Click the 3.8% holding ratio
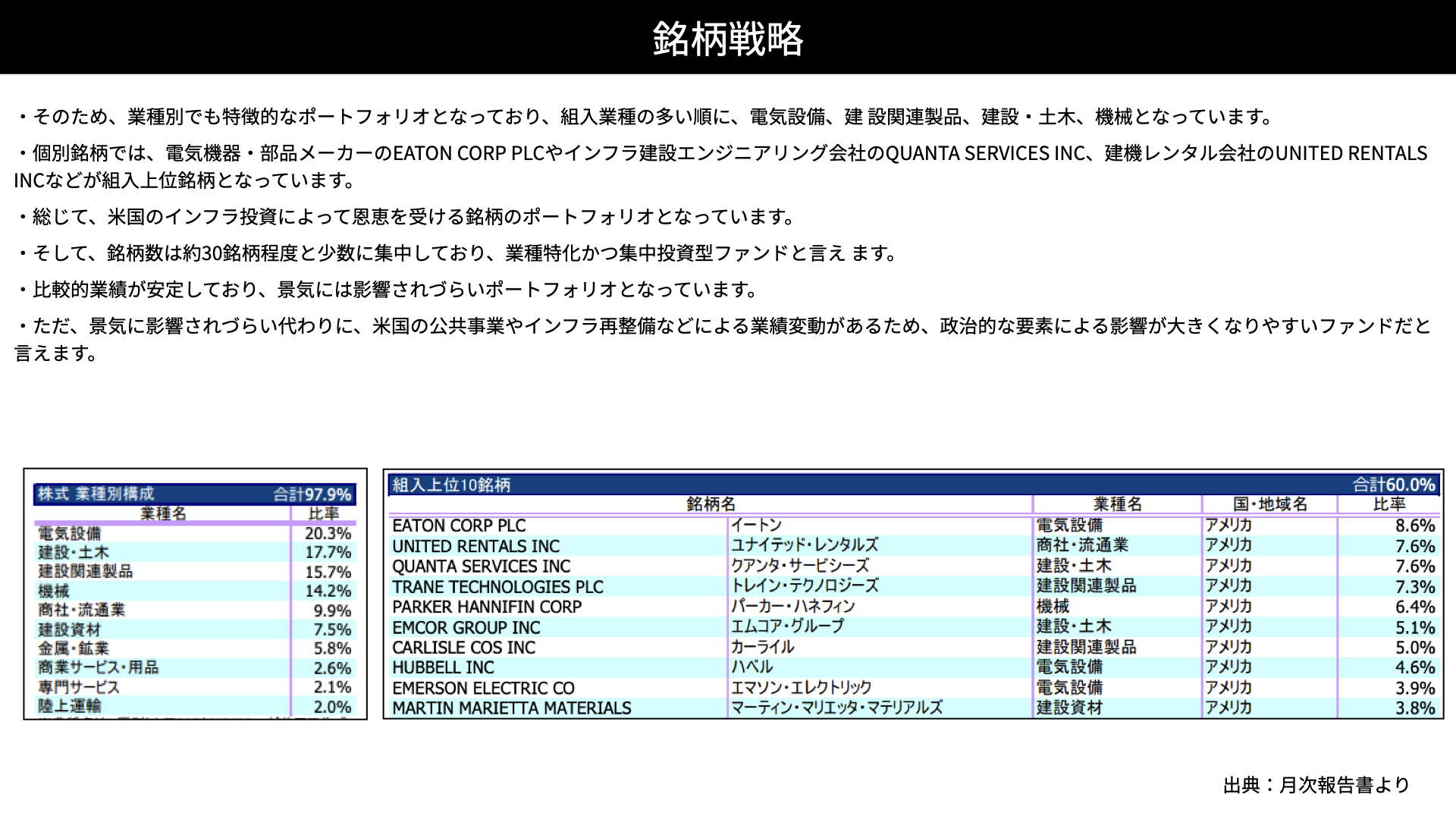The width and height of the screenshot is (1456, 819). coord(1415,708)
